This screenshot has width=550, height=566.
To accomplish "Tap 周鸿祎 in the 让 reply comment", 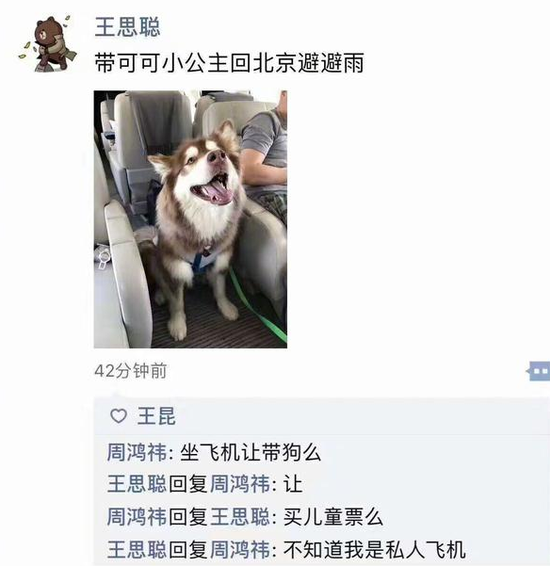I will [x=240, y=484].
